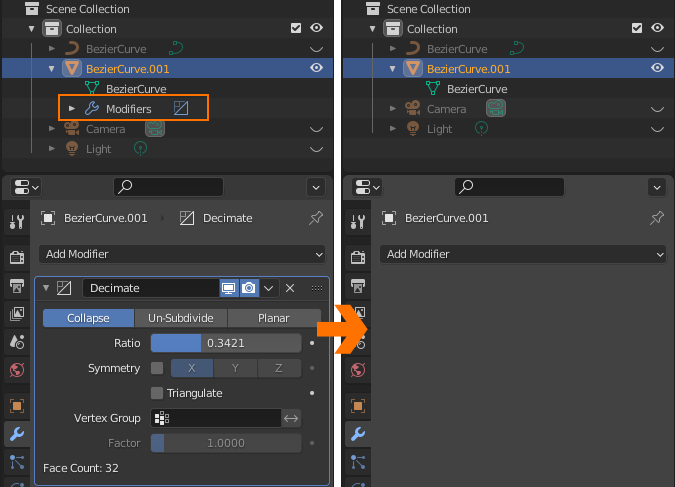This screenshot has height=487, width=675.
Task: Open Modifier properties tab in right panel
Action: (358, 434)
